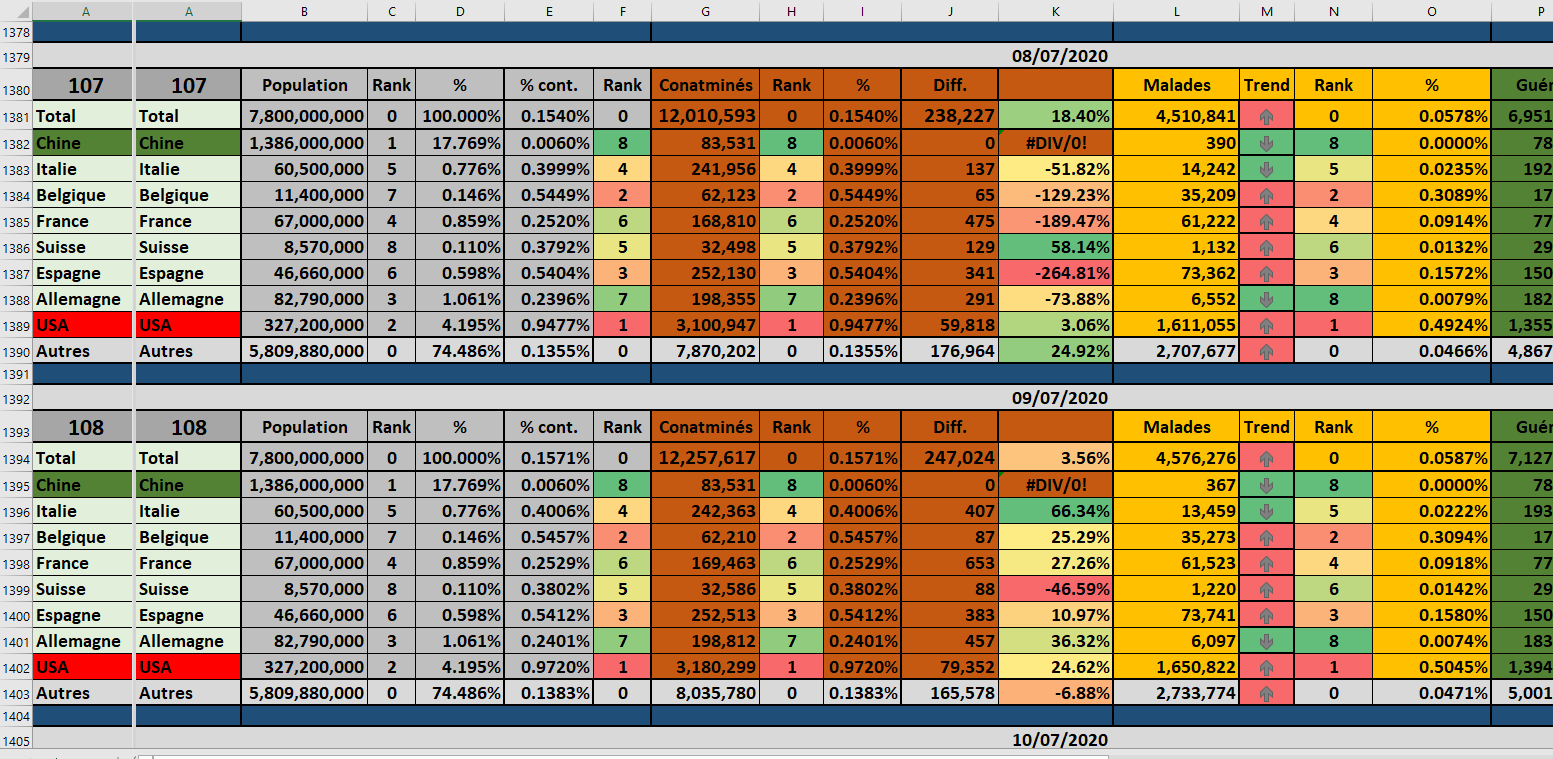Select Allemagne's trend arrow in row 1401
This screenshot has height=759, width=1553.
point(1266,641)
